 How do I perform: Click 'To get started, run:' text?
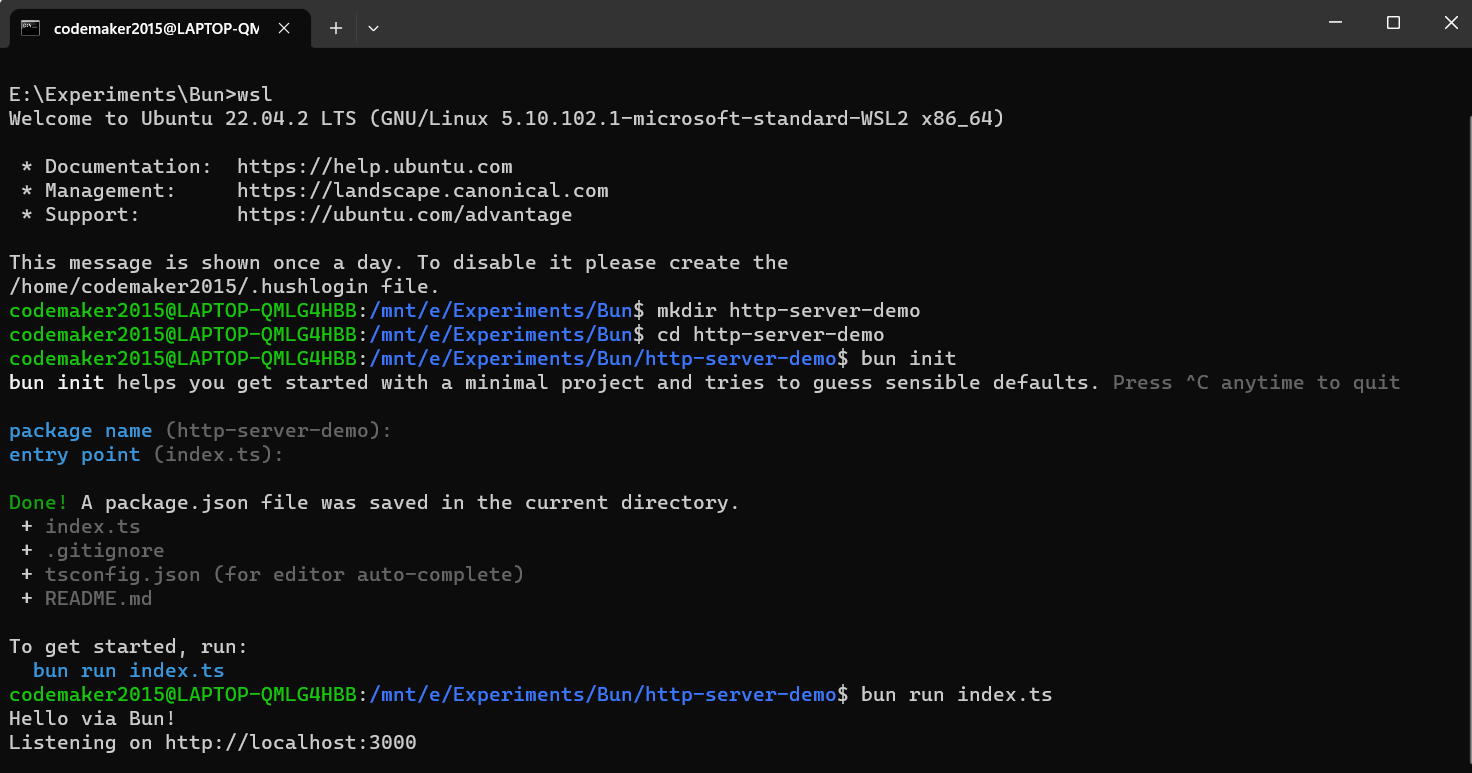(129, 647)
